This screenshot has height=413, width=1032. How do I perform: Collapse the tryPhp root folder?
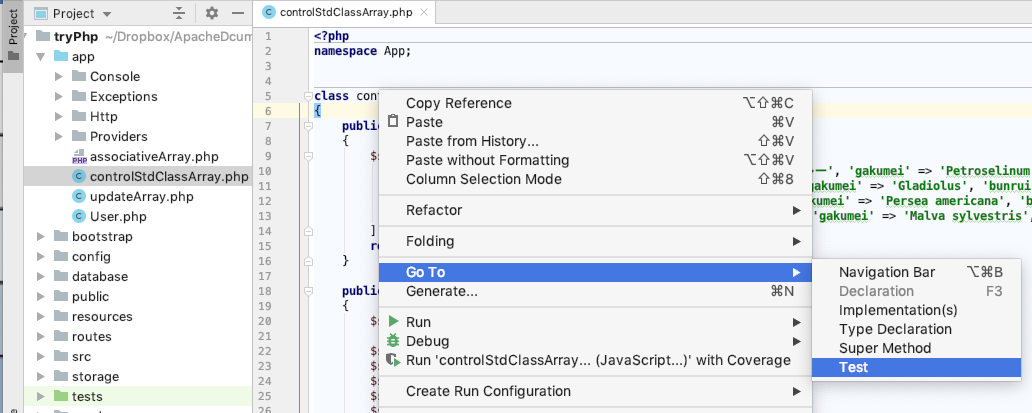pos(25,36)
